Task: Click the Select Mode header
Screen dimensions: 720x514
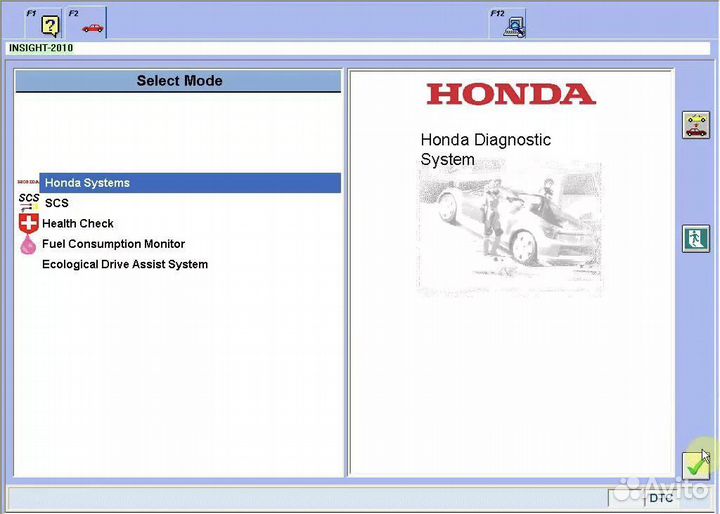Action: coord(178,81)
